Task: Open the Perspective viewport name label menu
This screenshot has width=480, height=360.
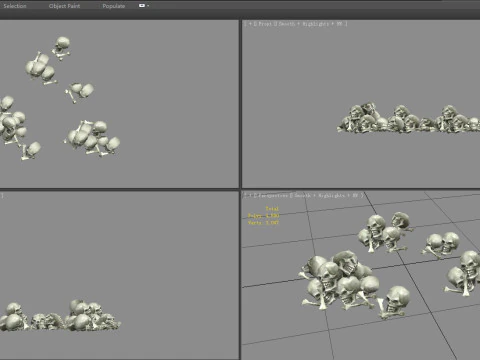Action: point(273,196)
